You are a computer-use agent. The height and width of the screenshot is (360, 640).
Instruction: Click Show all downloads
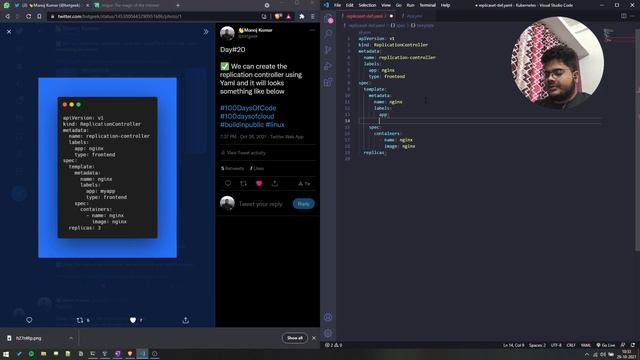click(295, 338)
